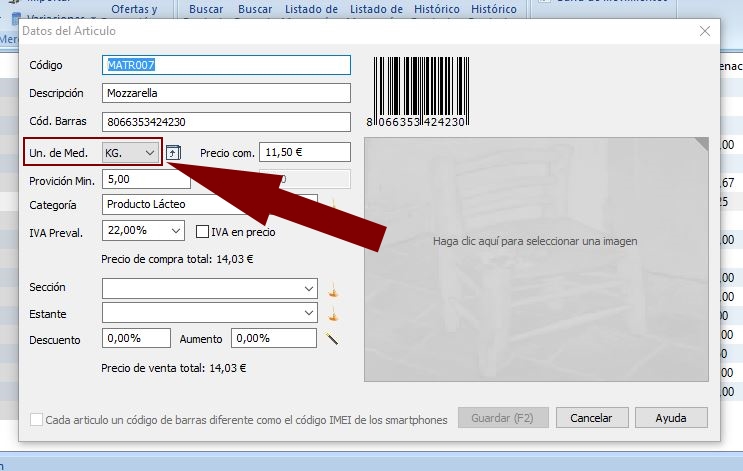Expand the Sección dropdown
Viewport: 743px width, 471px height.
[x=209, y=289]
